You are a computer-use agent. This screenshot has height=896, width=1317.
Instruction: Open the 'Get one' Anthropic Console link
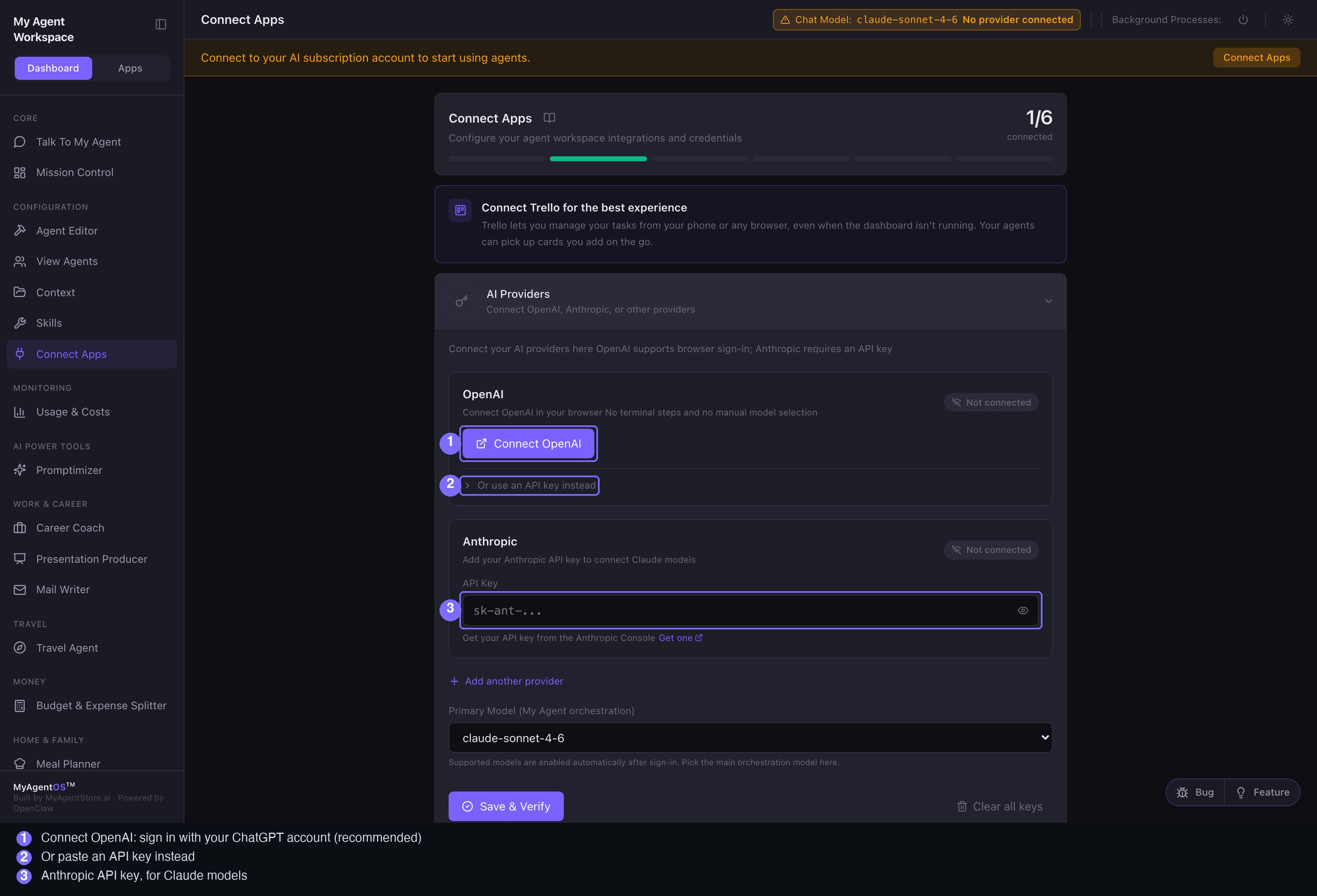pyautogui.click(x=680, y=638)
